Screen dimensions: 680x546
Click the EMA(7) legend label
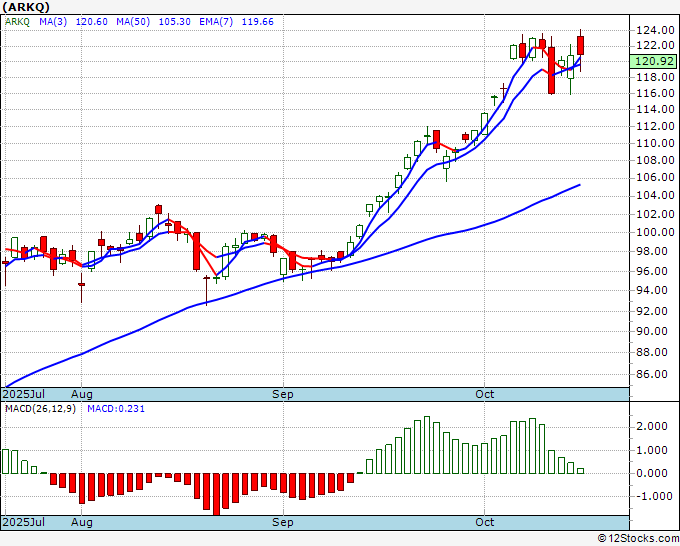(216, 22)
